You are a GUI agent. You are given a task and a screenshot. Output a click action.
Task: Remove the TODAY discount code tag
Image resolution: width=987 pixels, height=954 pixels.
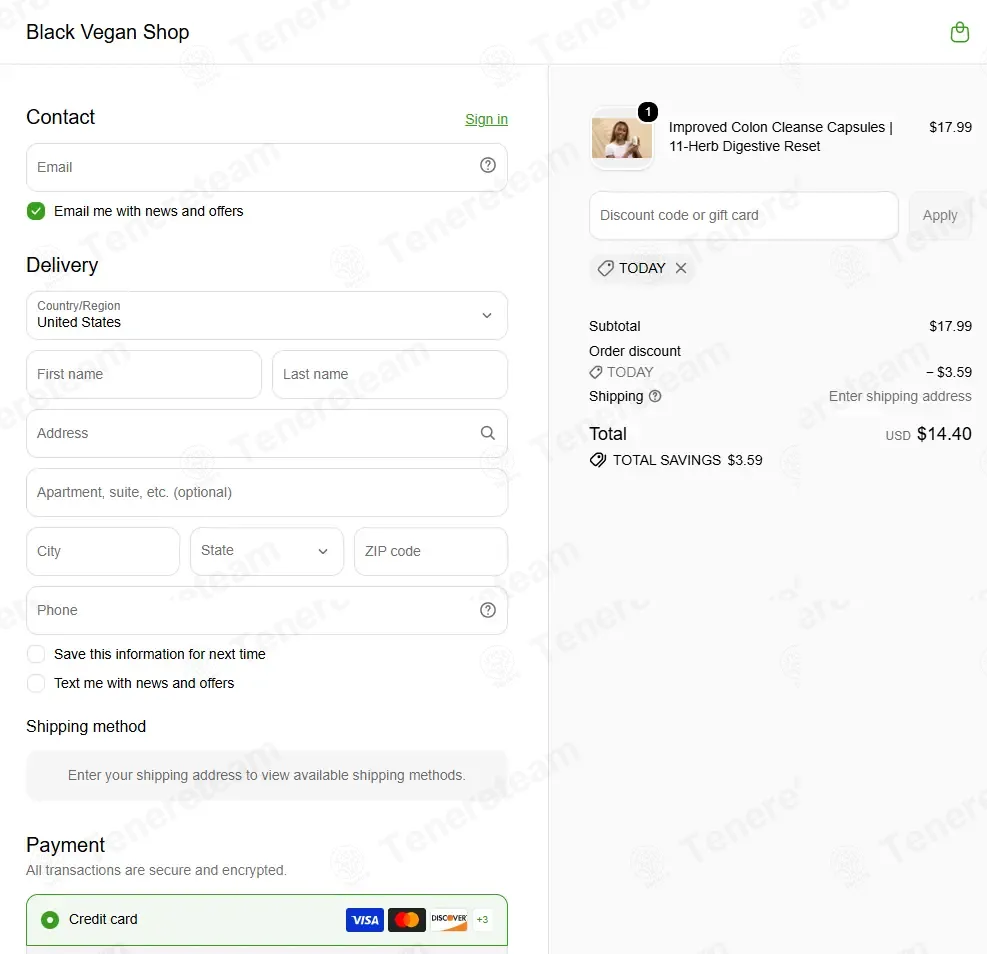pos(680,268)
